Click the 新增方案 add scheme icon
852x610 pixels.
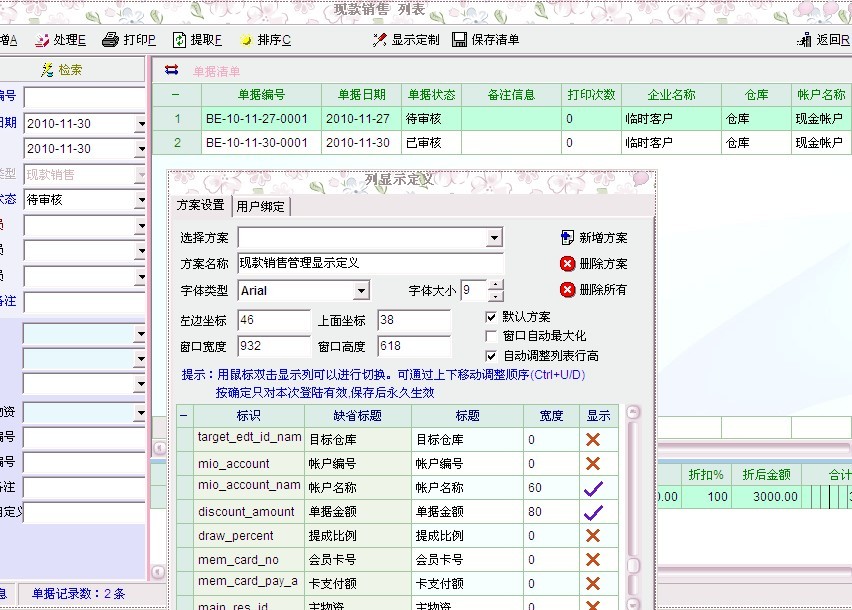pyautogui.click(x=568, y=238)
